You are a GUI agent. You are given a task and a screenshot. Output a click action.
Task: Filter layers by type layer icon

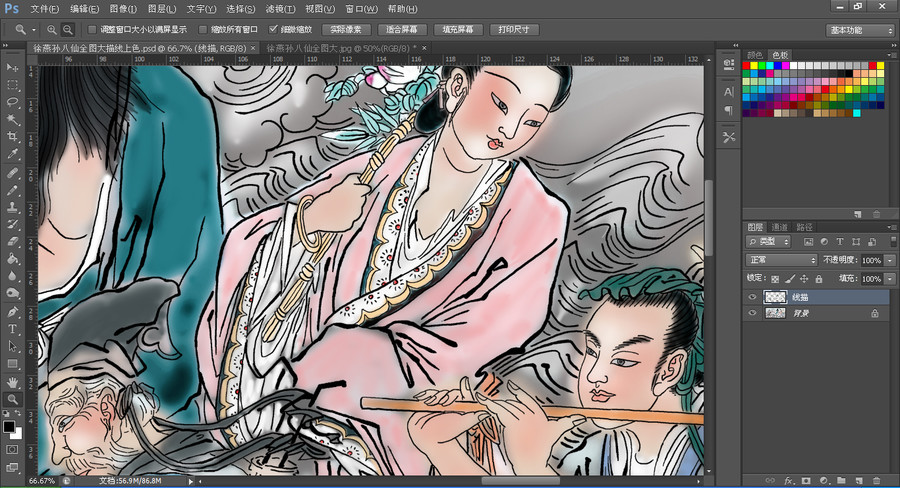point(840,242)
